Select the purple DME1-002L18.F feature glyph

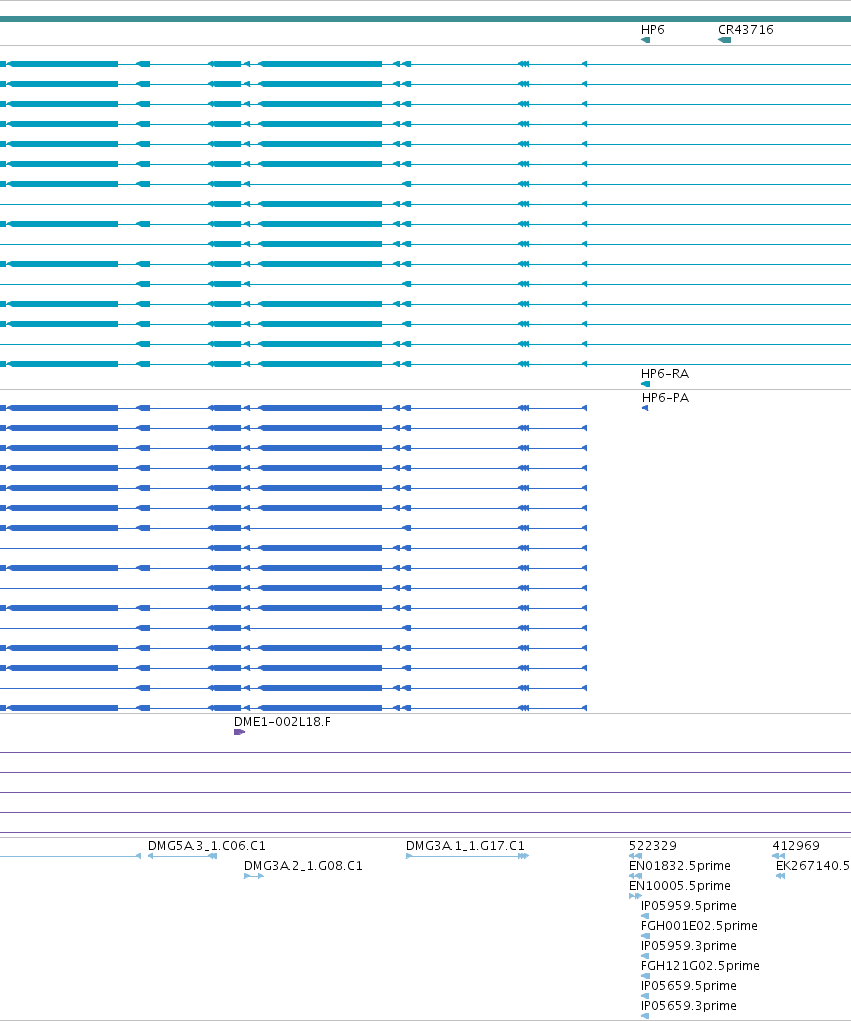[239, 732]
